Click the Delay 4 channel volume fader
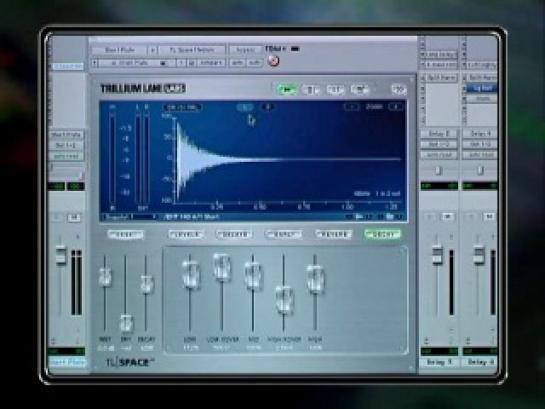 pyautogui.click(x=479, y=255)
